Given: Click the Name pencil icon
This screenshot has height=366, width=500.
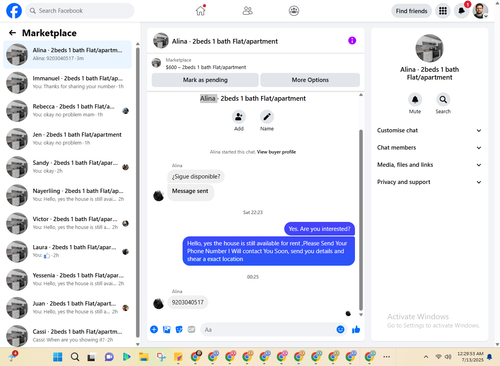Looking at the screenshot, I should tap(267, 117).
